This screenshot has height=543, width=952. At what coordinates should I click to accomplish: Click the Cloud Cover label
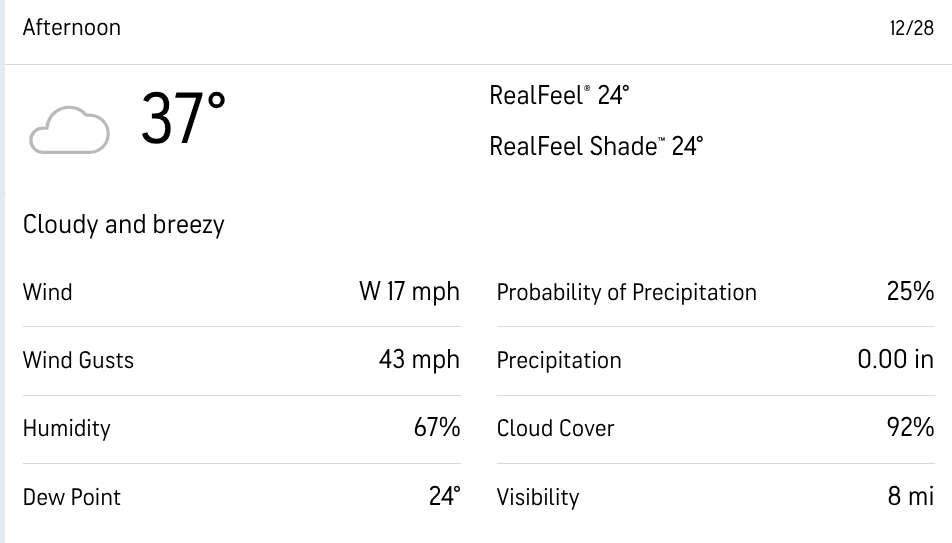556,428
